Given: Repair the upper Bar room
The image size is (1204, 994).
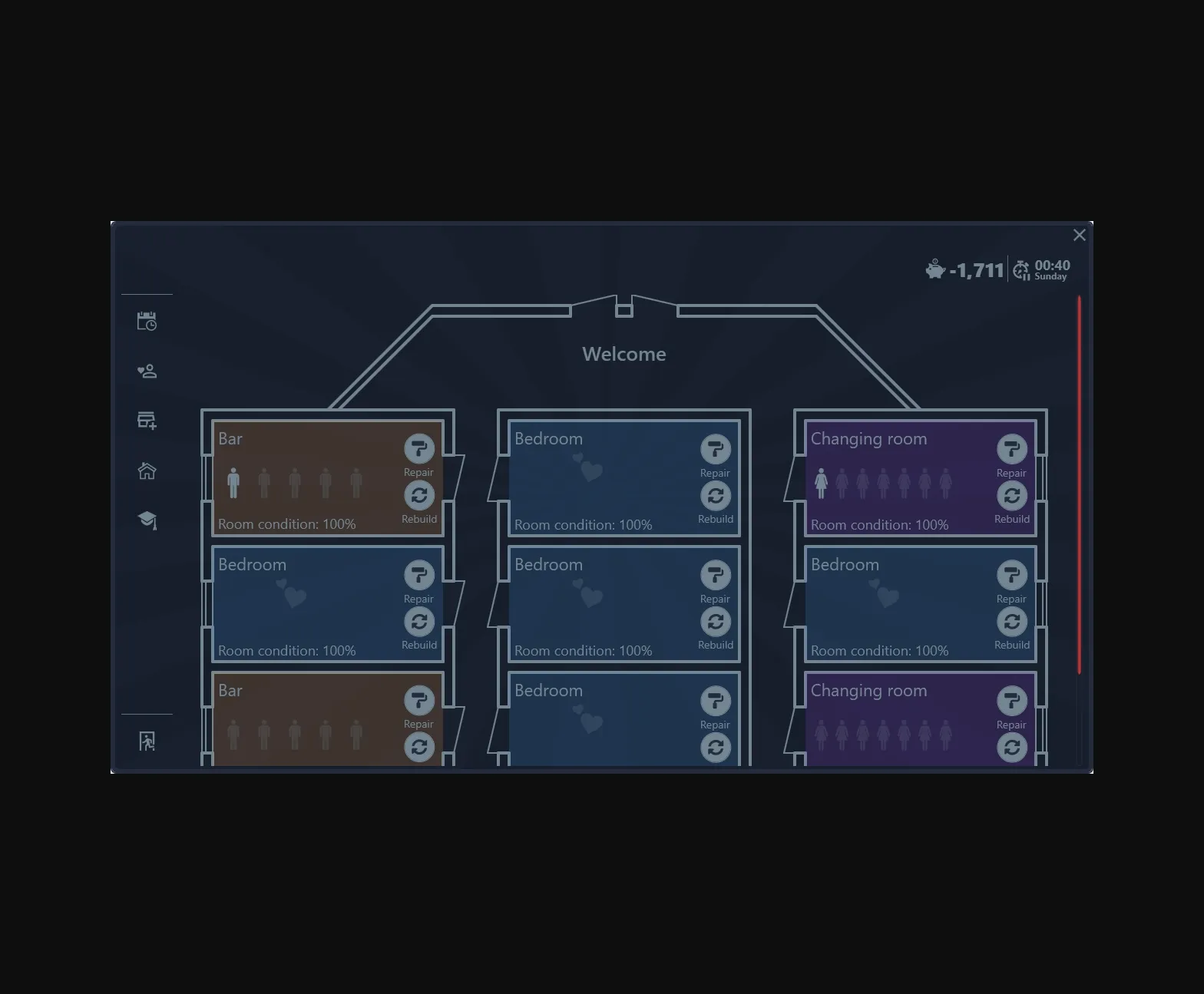Looking at the screenshot, I should tap(419, 449).
